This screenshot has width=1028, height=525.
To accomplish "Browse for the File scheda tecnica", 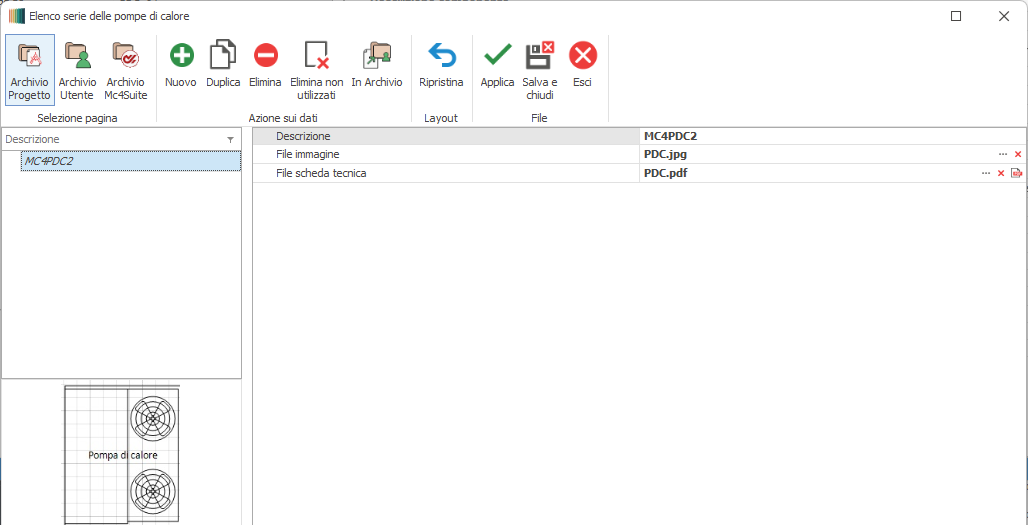I will pos(985,173).
